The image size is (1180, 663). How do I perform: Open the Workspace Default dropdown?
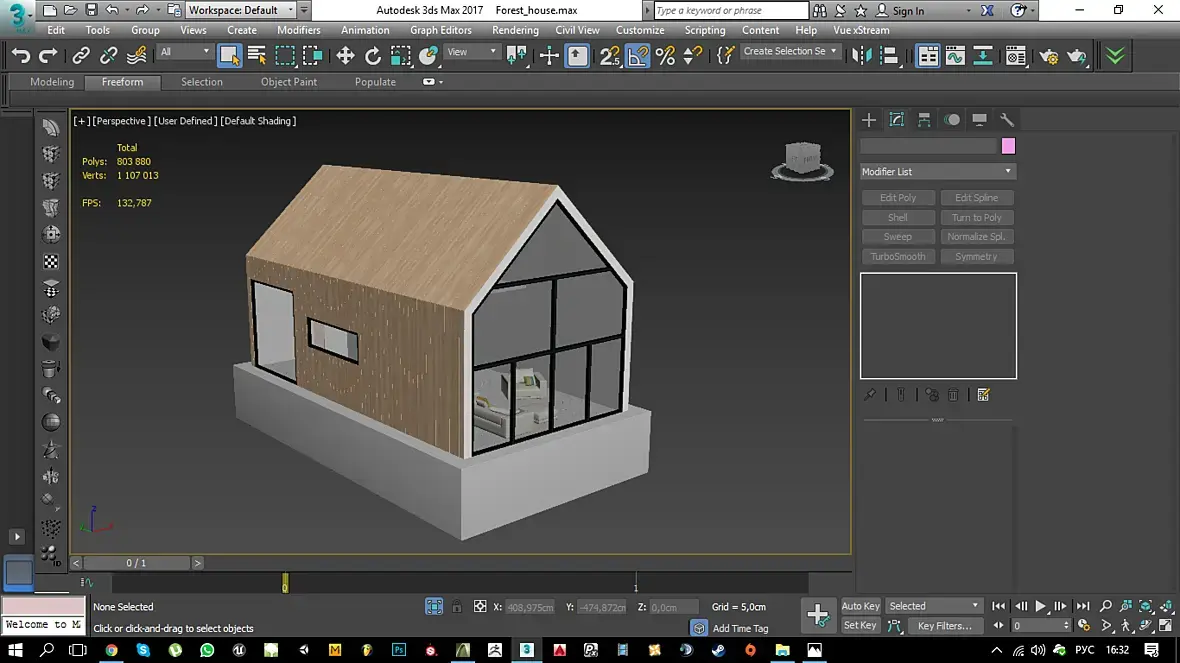coord(241,11)
